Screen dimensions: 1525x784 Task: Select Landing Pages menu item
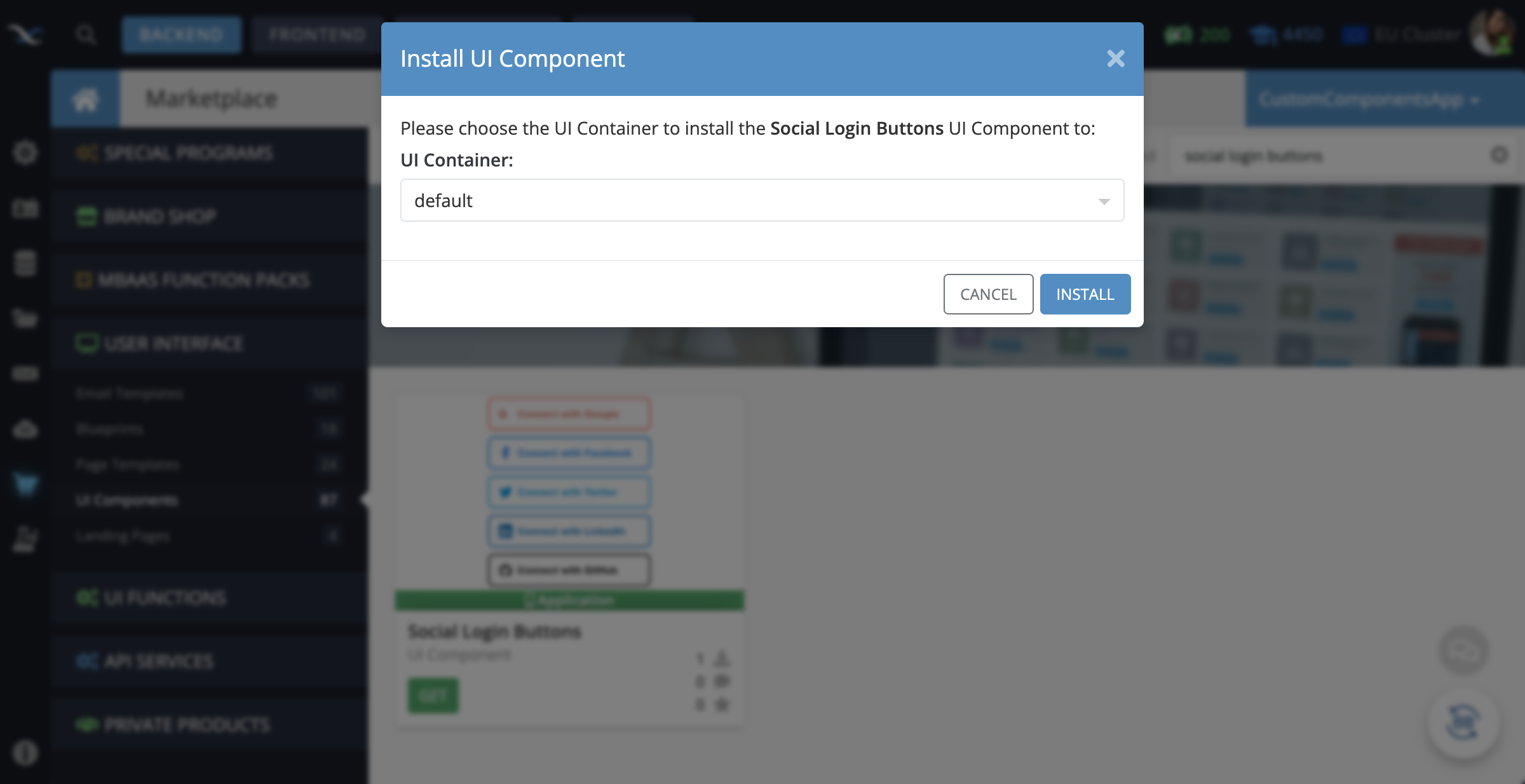pos(123,536)
